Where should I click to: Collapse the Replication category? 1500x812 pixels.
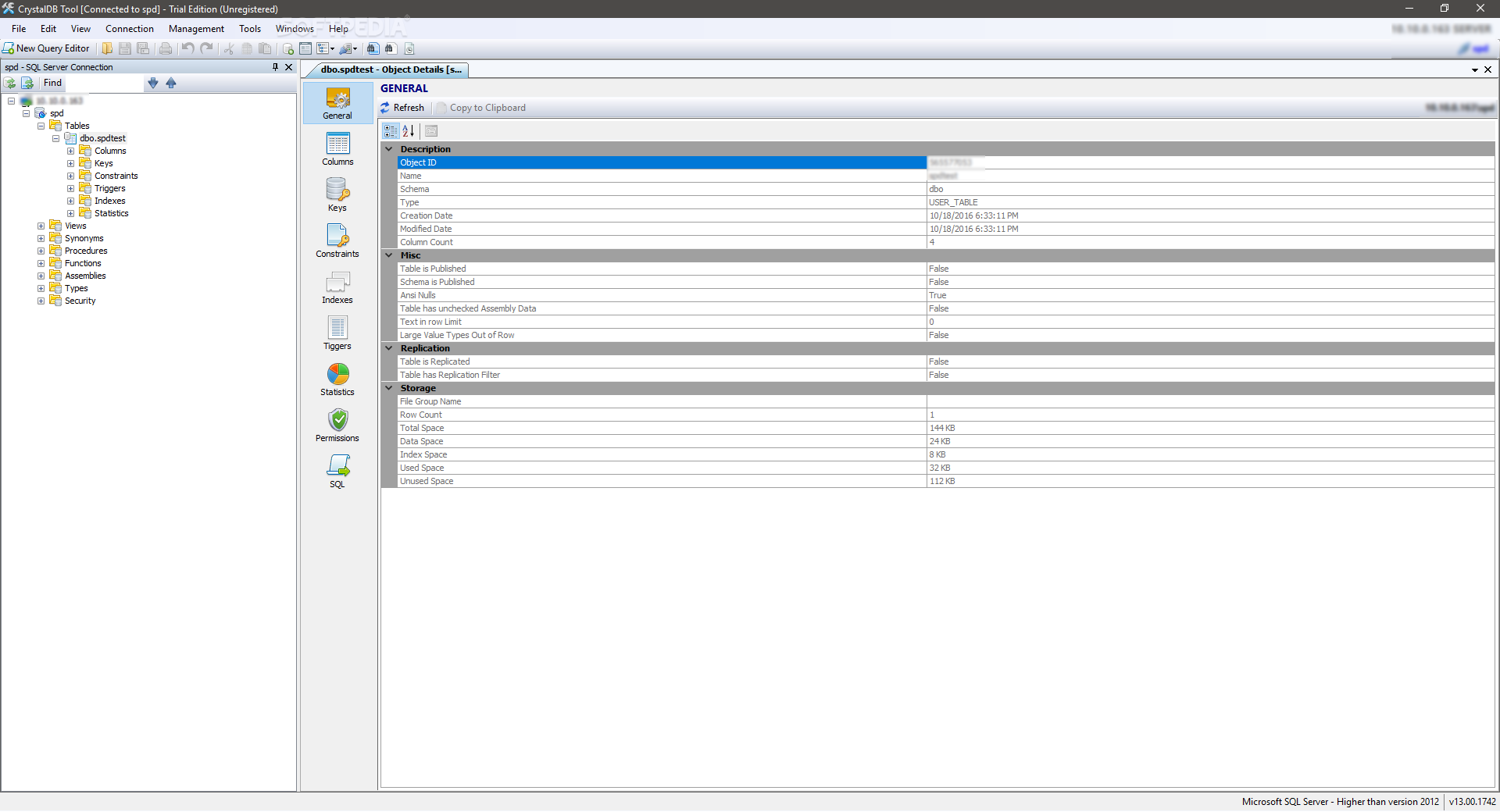pyautogui.click(x=389, y=348)
